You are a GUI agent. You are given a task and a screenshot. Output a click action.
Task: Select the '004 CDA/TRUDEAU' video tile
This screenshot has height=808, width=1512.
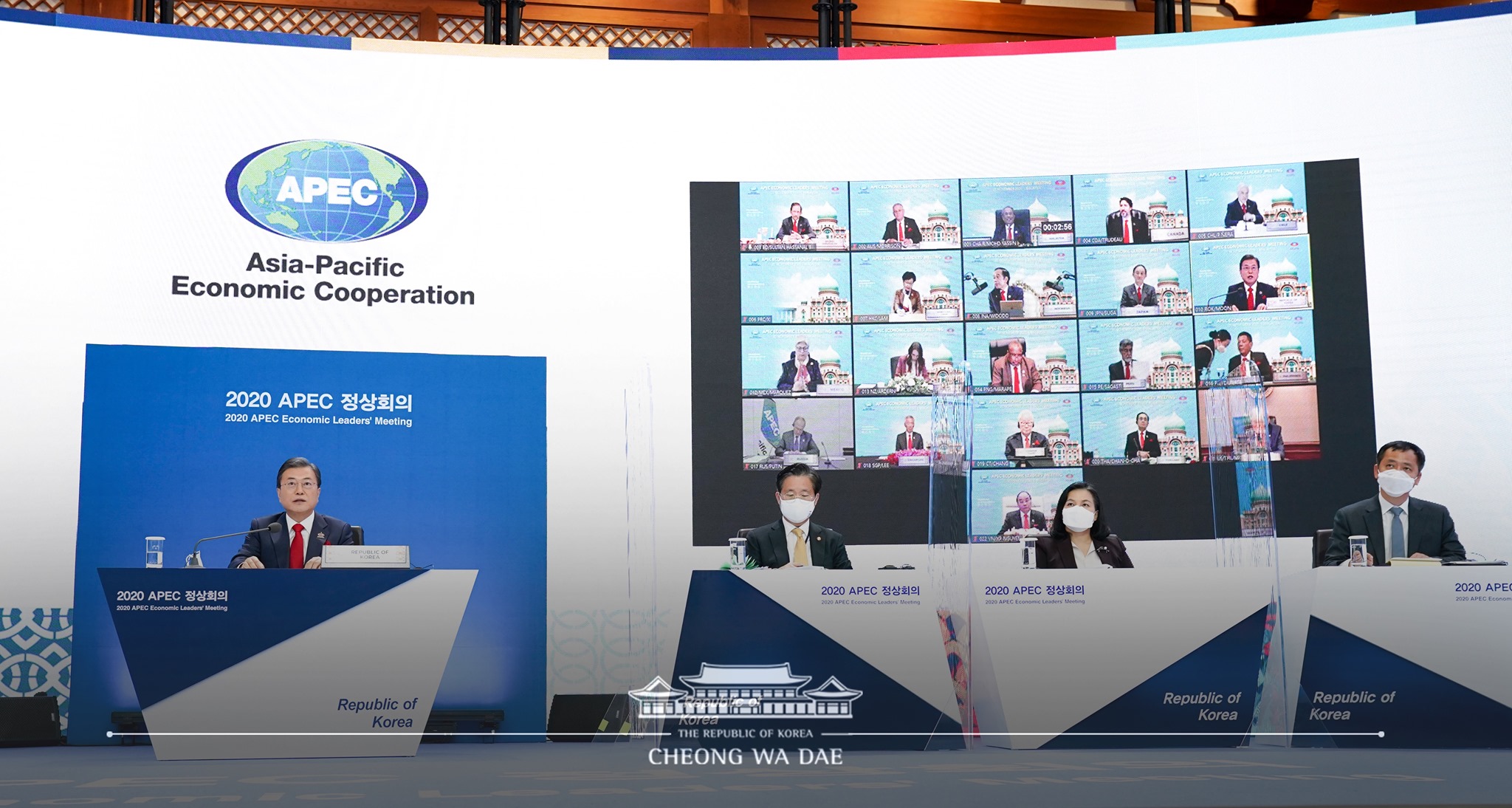[x=1130, y=210]
